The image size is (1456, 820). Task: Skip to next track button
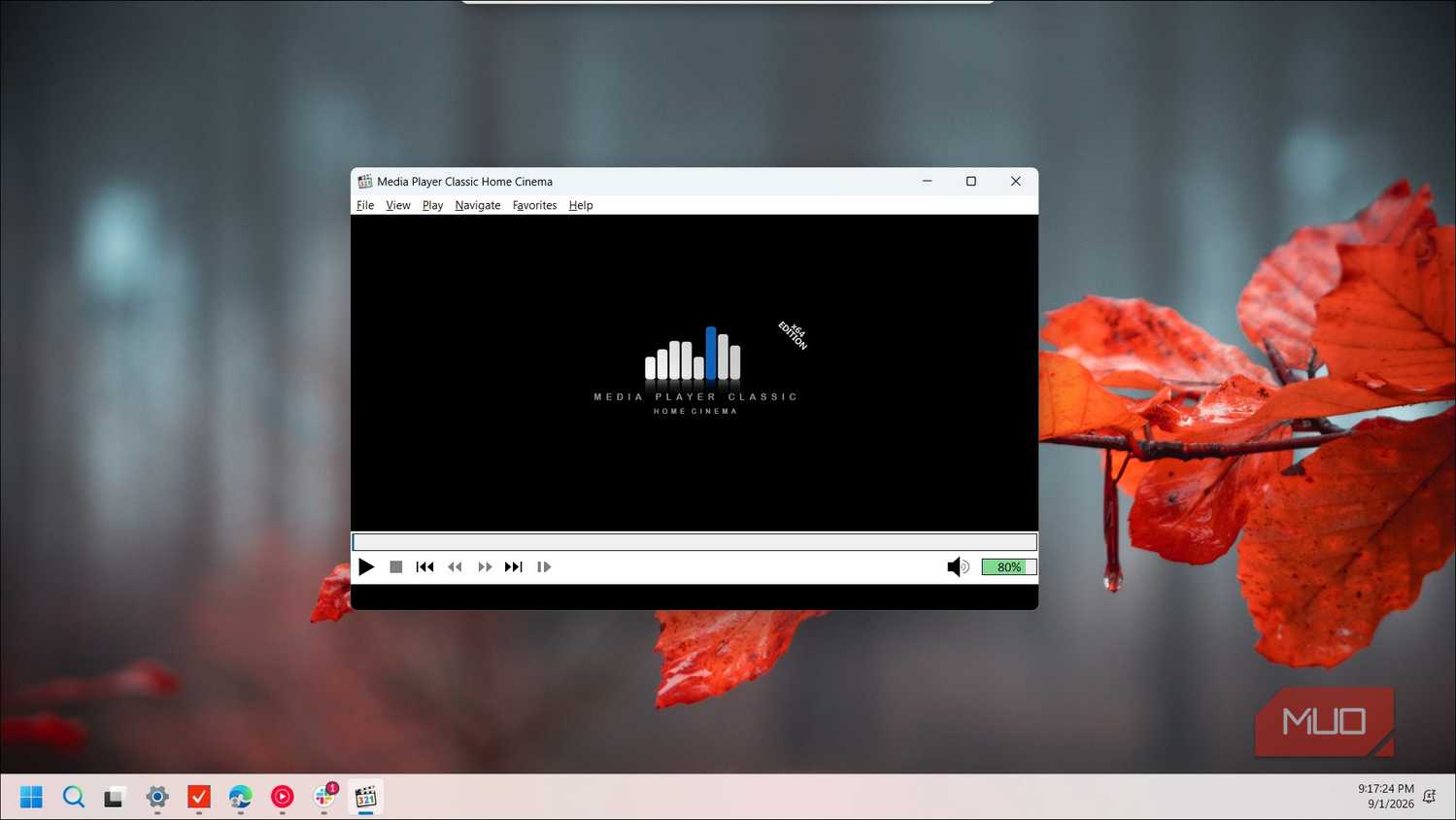pyautogui.click(x=514, y=566)
